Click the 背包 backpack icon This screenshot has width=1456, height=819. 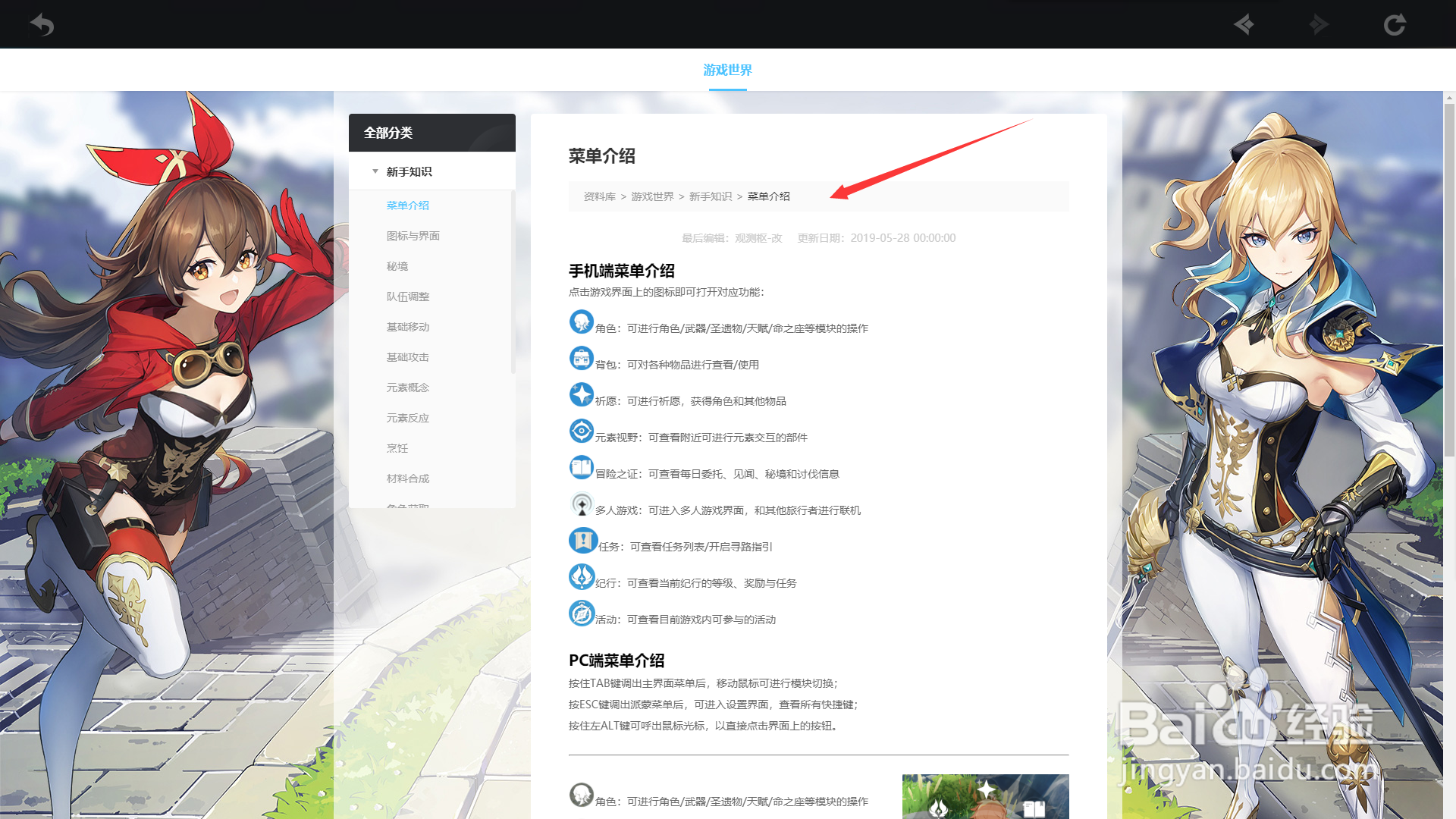pos(582,358)
